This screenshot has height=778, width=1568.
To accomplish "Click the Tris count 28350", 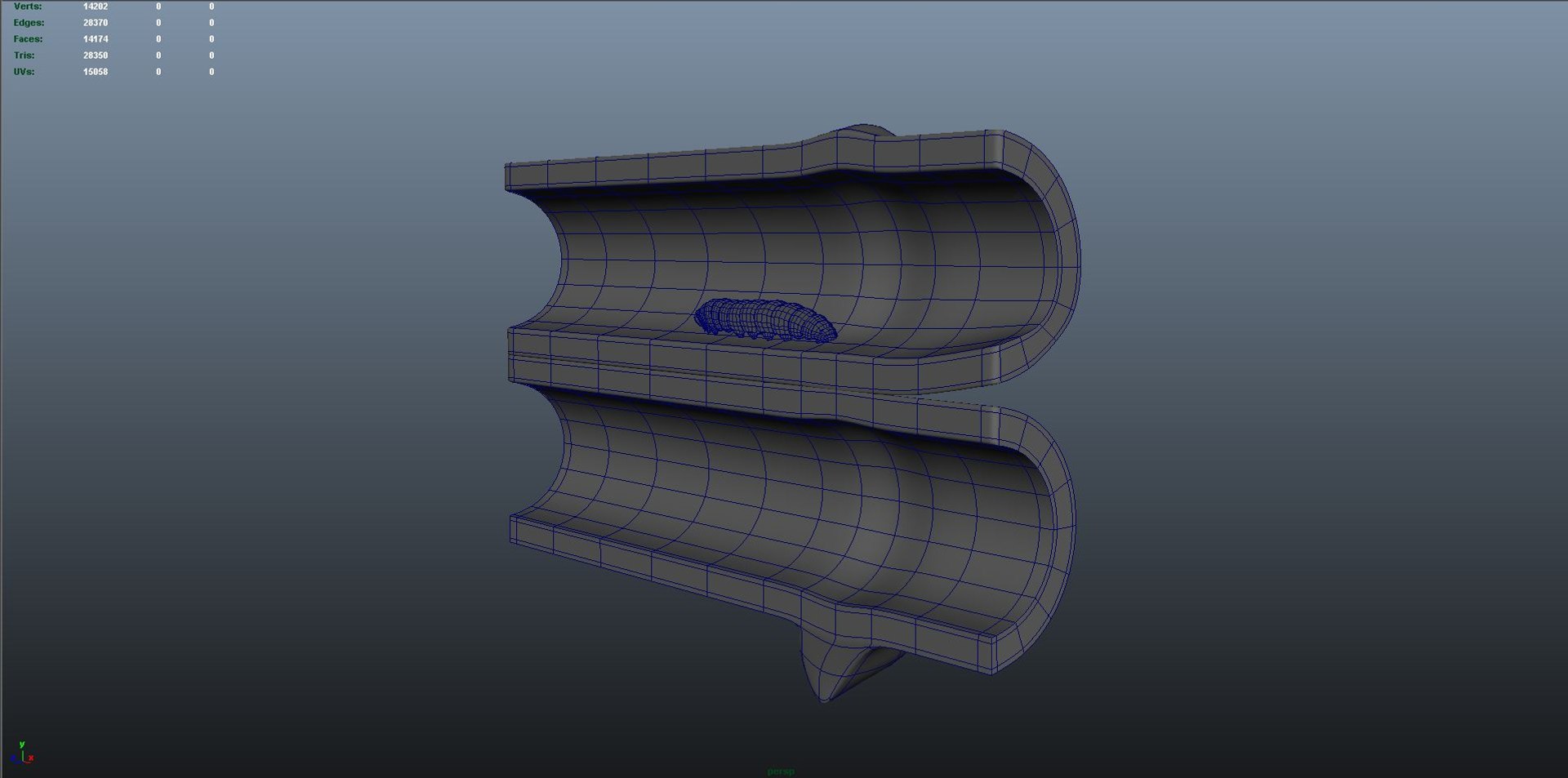I will [x=96, y=56].
